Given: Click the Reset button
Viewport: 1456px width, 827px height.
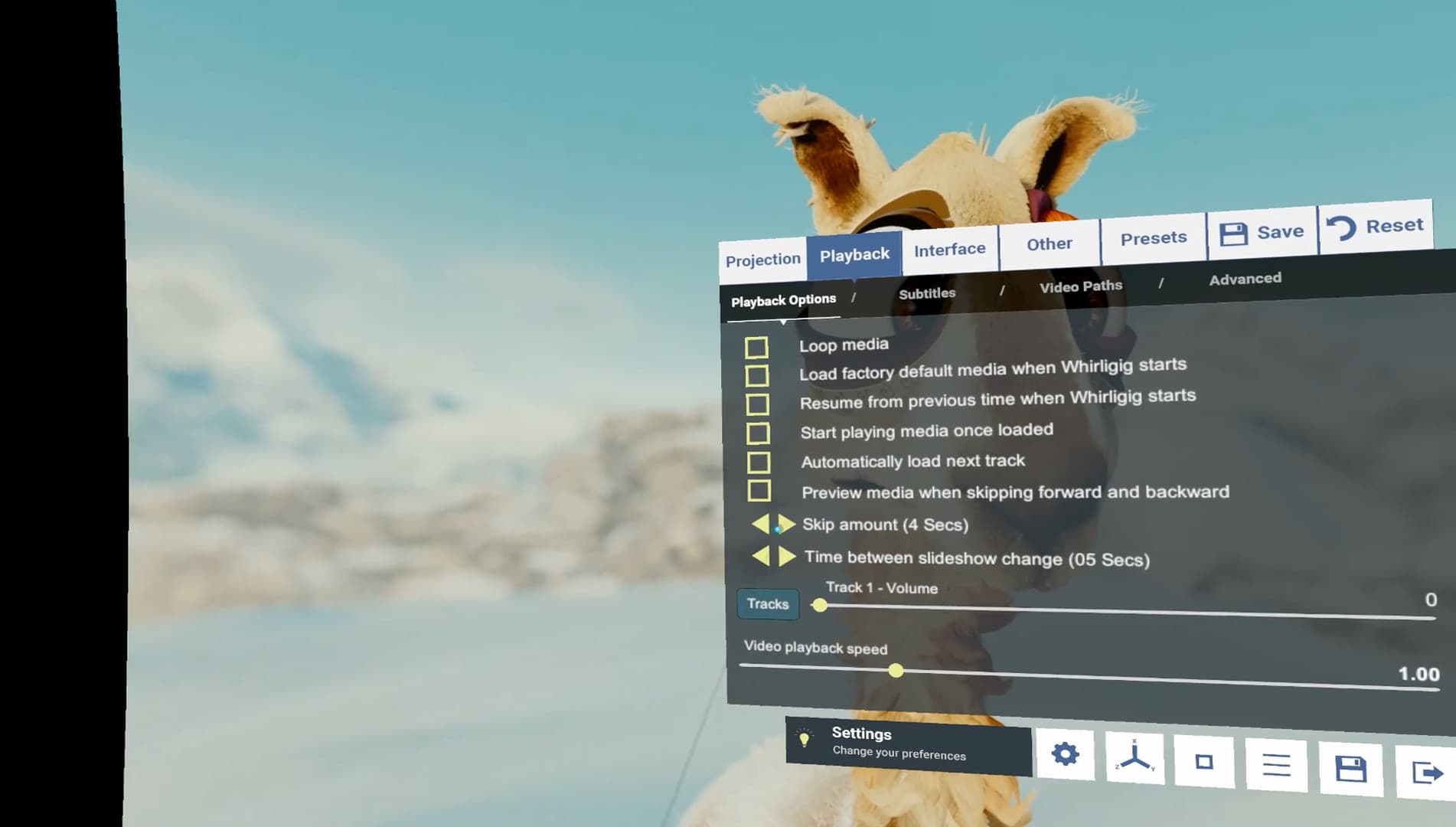Looking at the screenshot, I should coord(1376,227).
